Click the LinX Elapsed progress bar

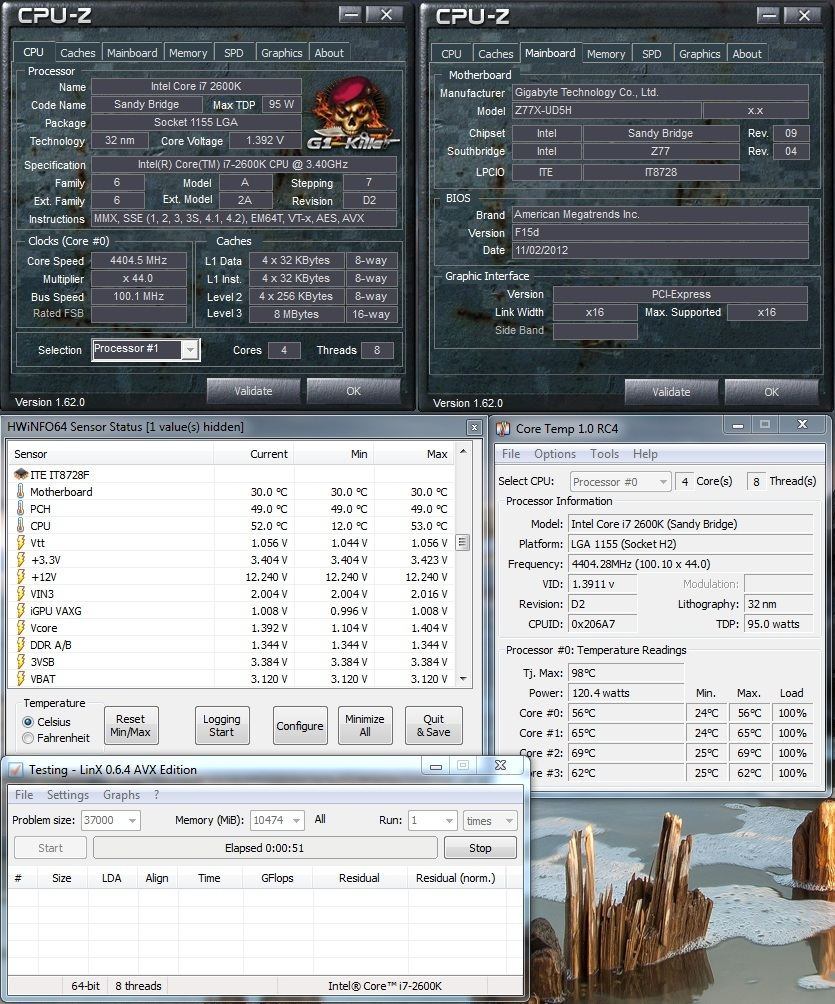click(264, 848)
